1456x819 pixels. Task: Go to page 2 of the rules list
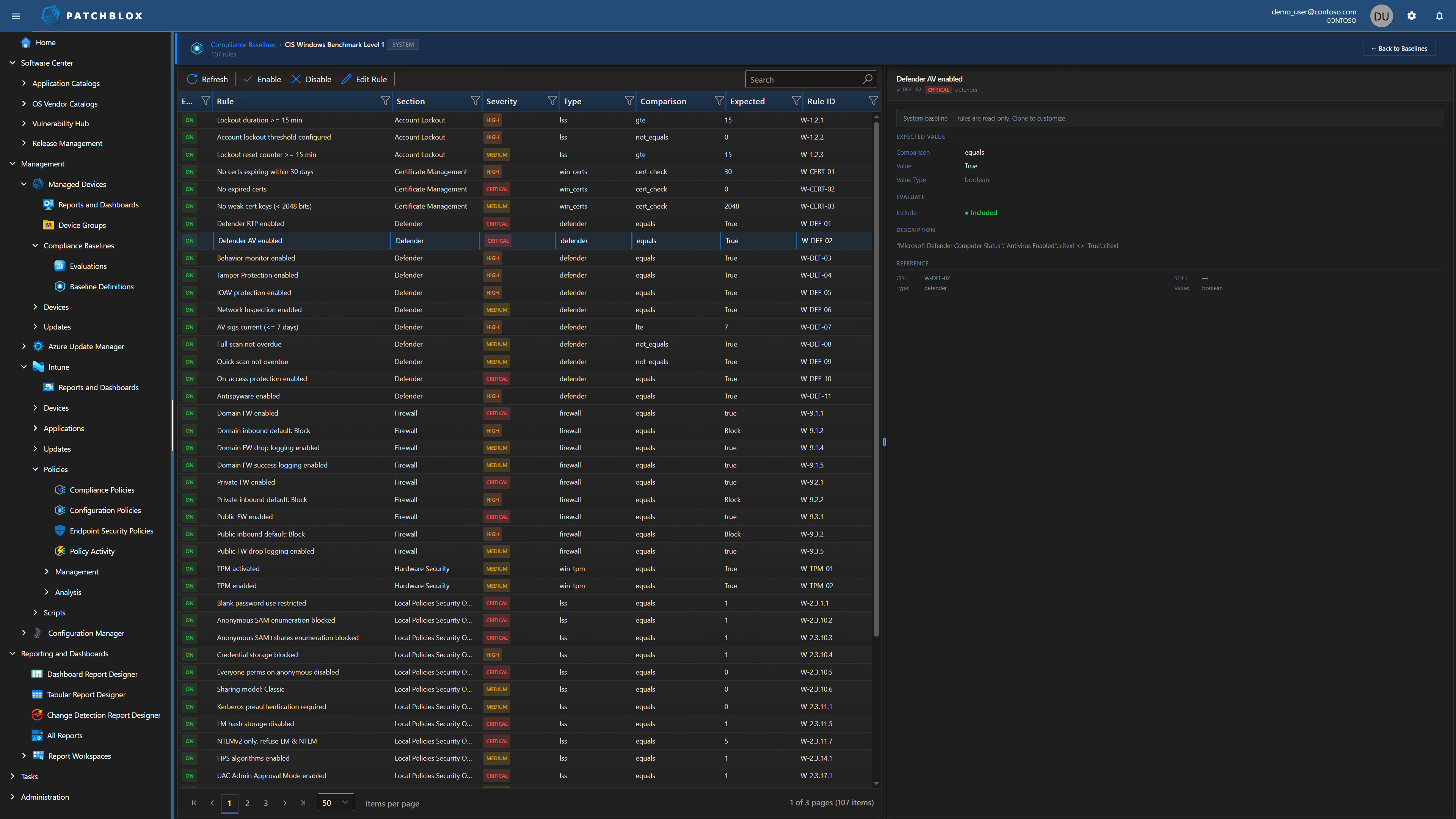click(248, 803)
